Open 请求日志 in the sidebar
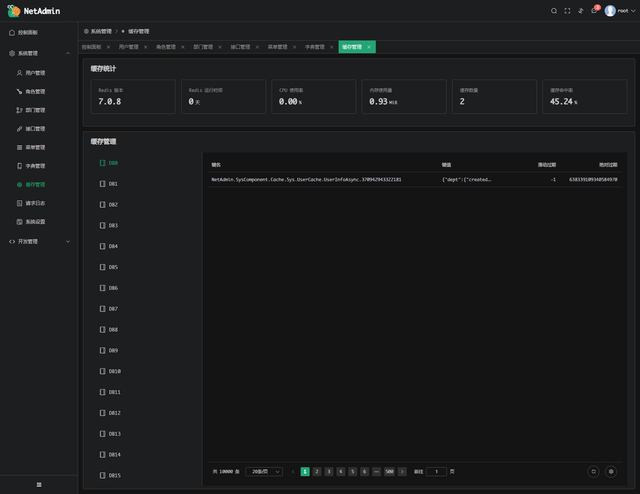Screen dimensions: 640x494 coord(34,203)
